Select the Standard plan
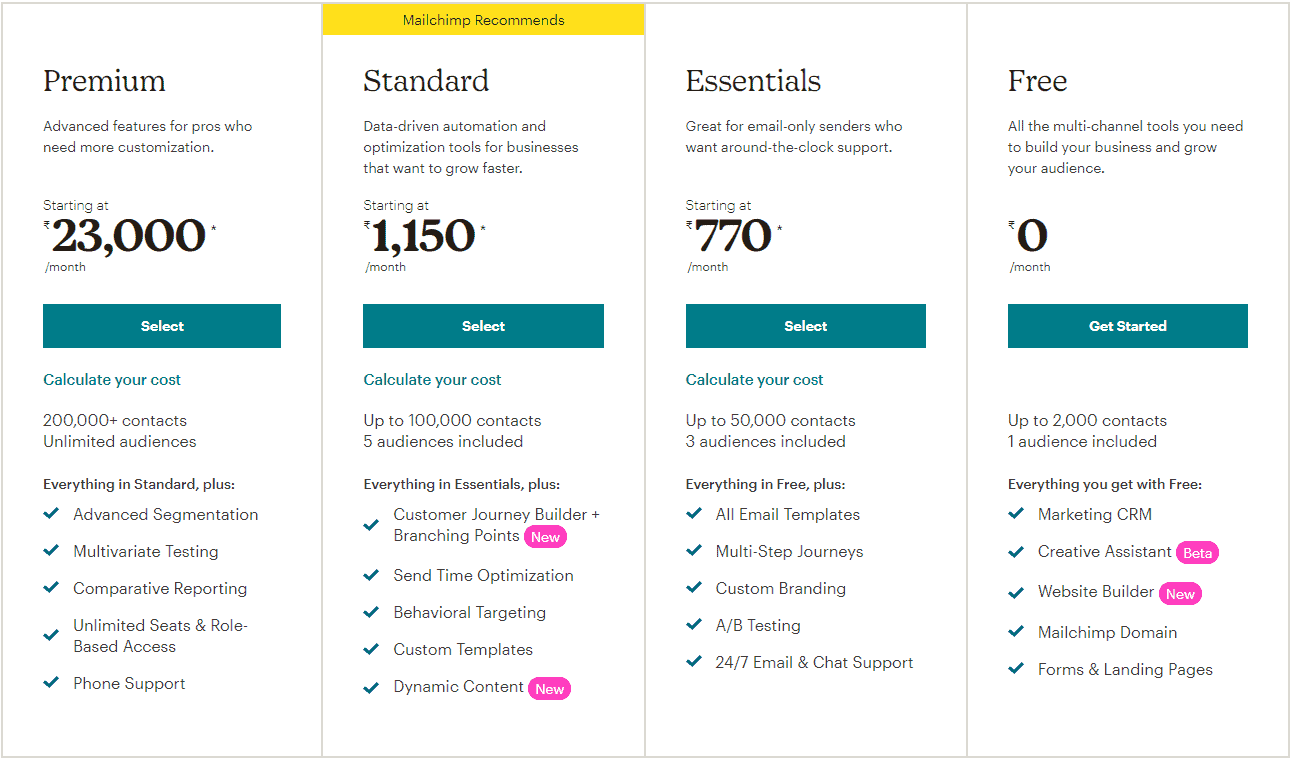 pyautogui.click(x=483, y=326)
